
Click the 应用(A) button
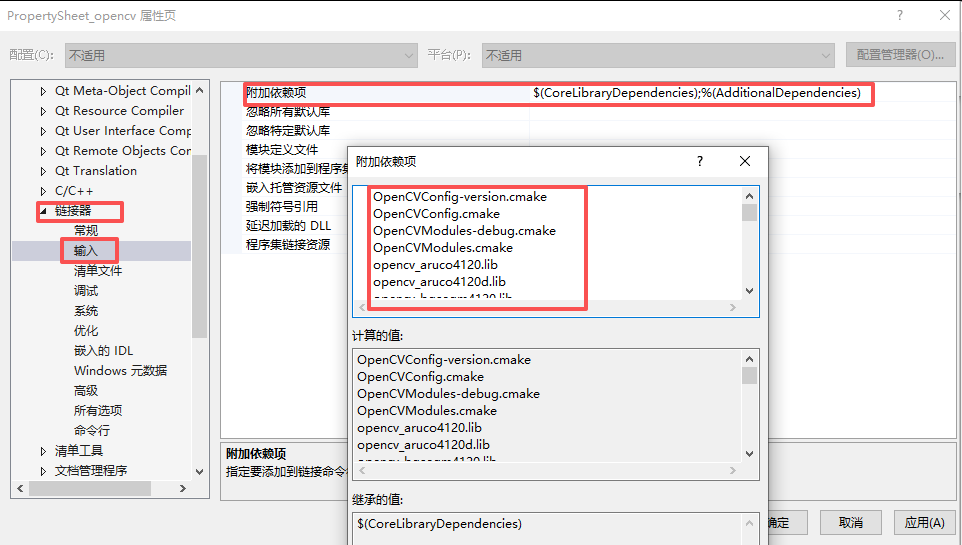pos(924,522)
